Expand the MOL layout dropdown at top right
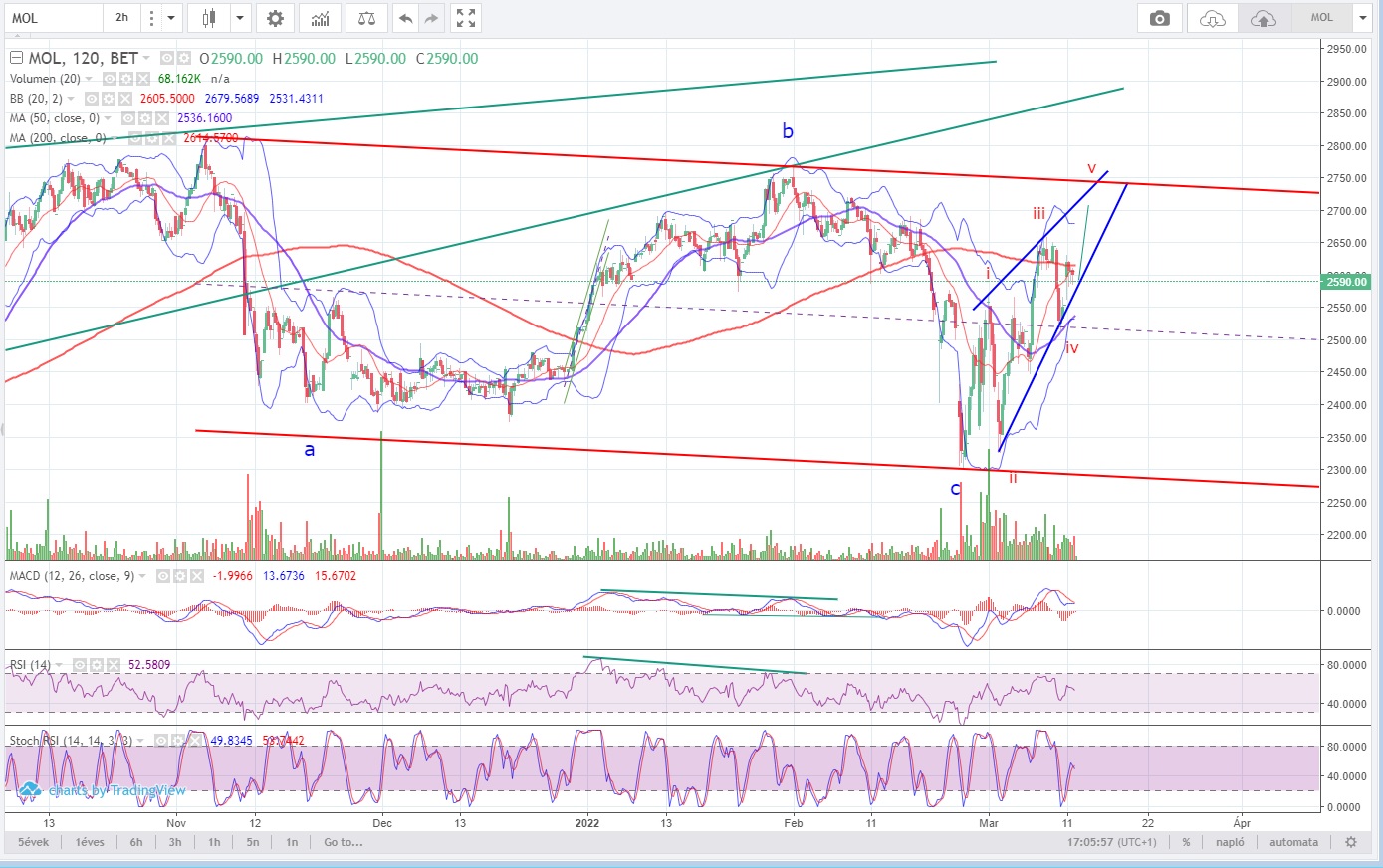The width and height of the screenshot is (1383, 868). pos(1362,18)
